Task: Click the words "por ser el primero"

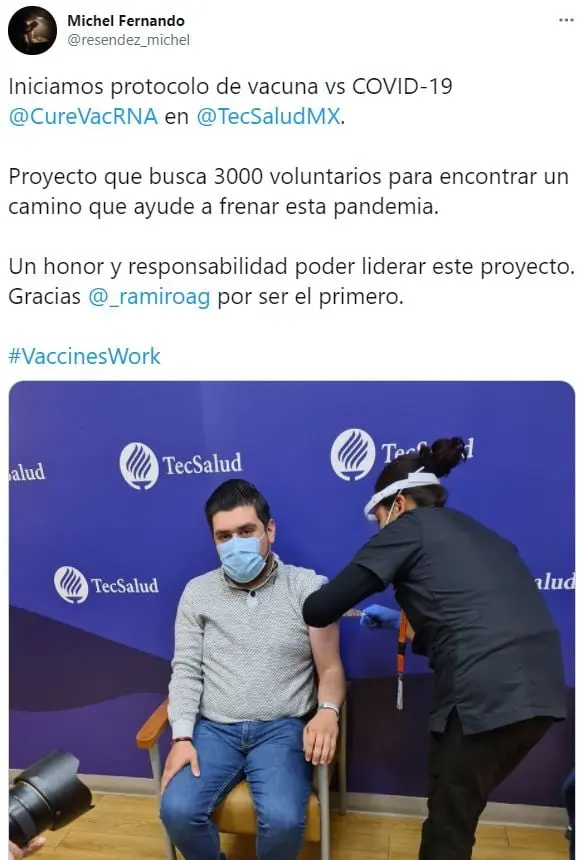Action: point(310,297)
